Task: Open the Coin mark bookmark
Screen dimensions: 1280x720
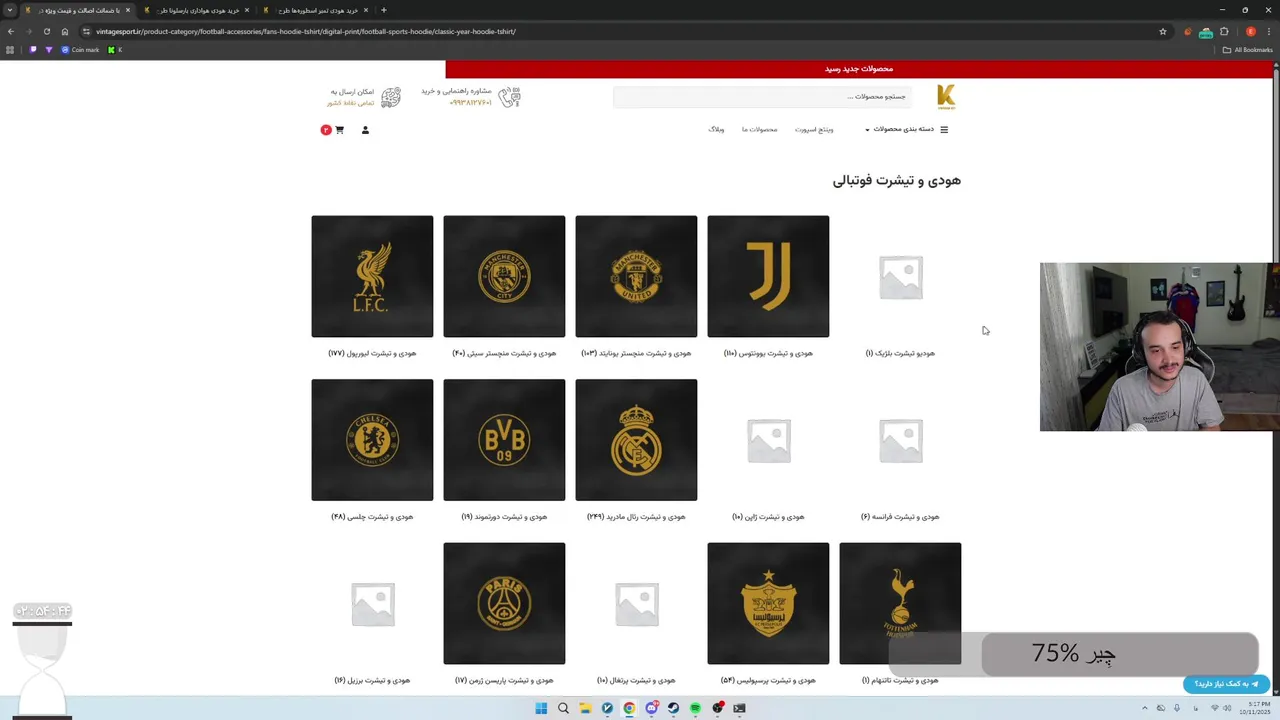Action: 80,50
